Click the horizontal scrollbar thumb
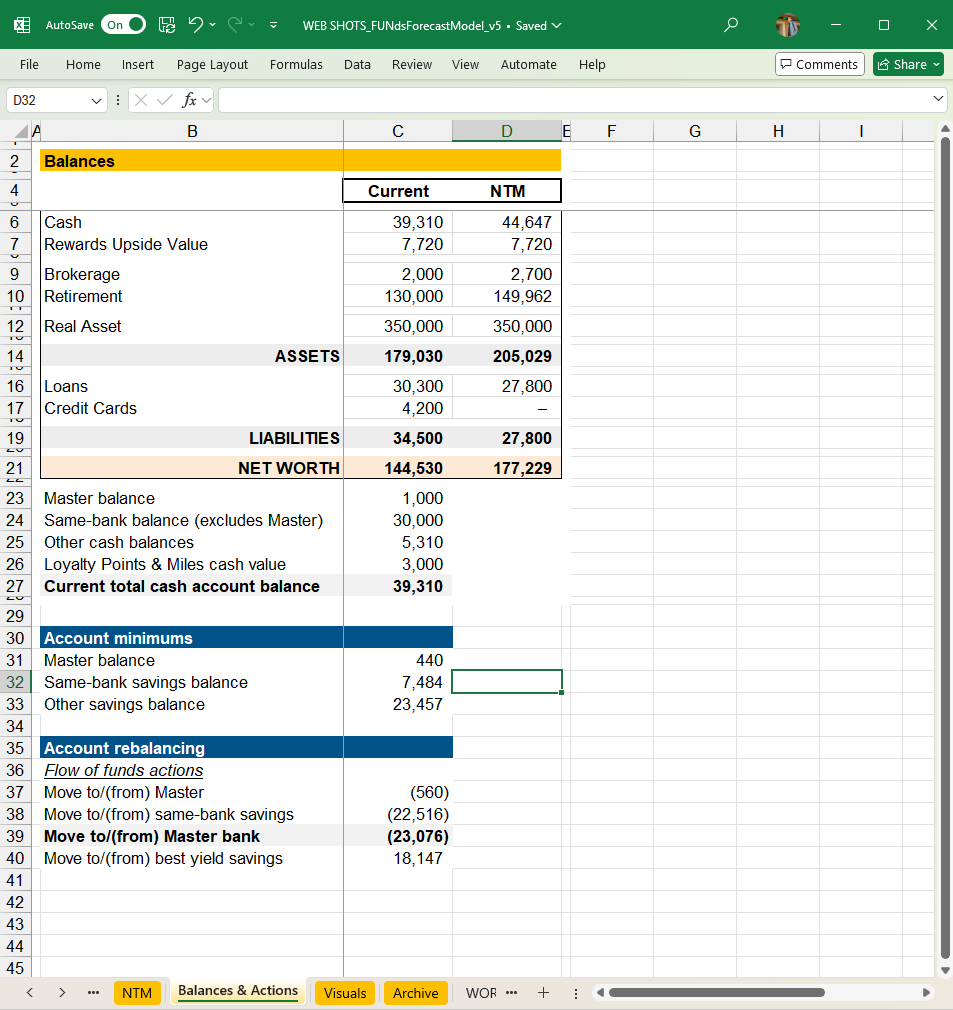The image size is (953, 1010). pos(717,993)
